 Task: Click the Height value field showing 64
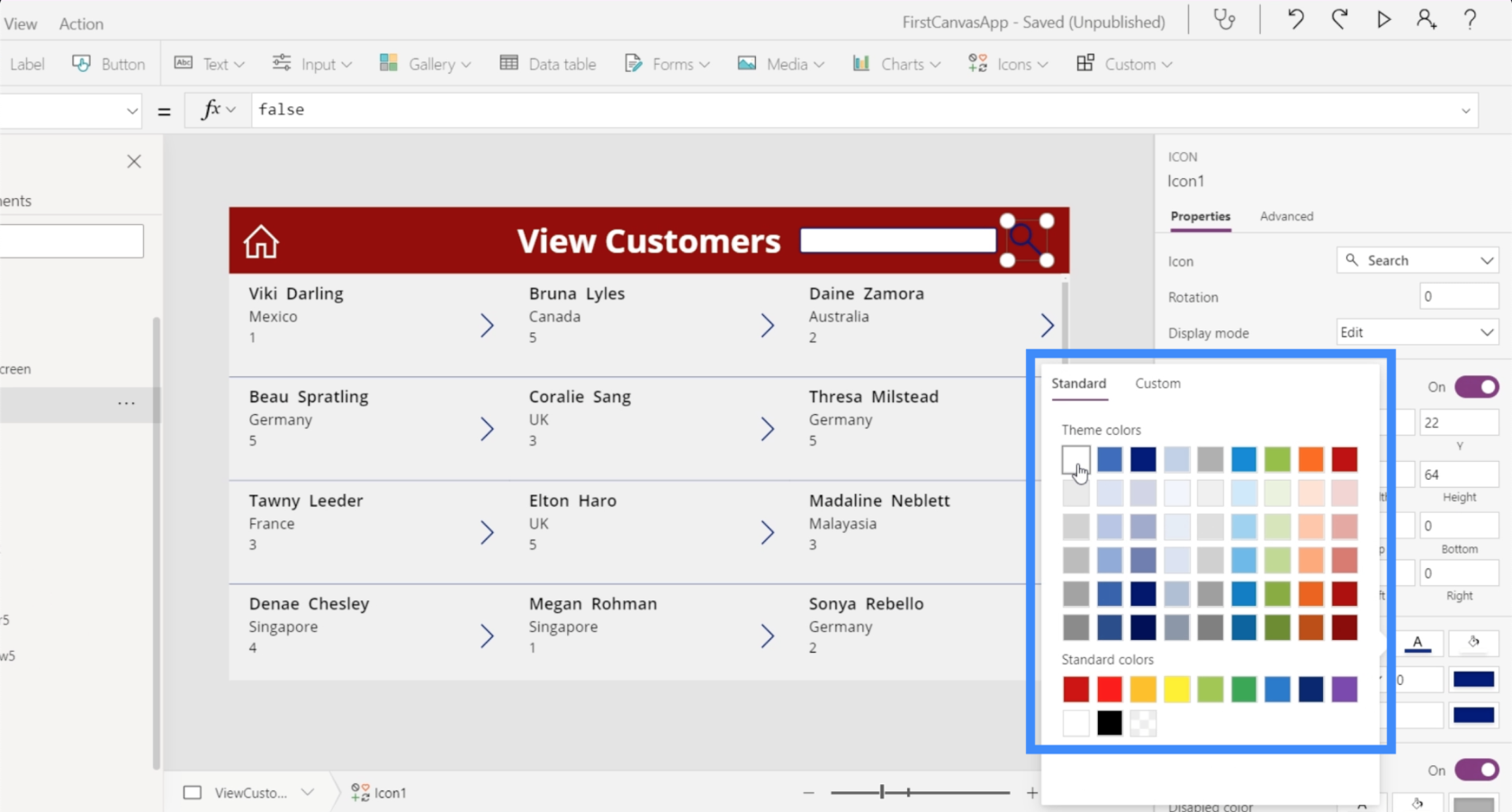(x=1459, y=474)
